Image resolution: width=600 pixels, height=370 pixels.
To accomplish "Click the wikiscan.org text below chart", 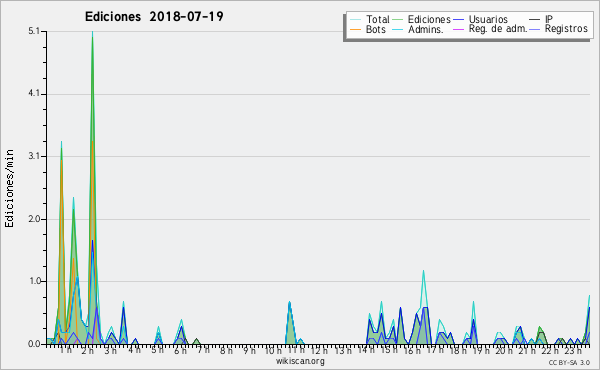I will 300,361.
